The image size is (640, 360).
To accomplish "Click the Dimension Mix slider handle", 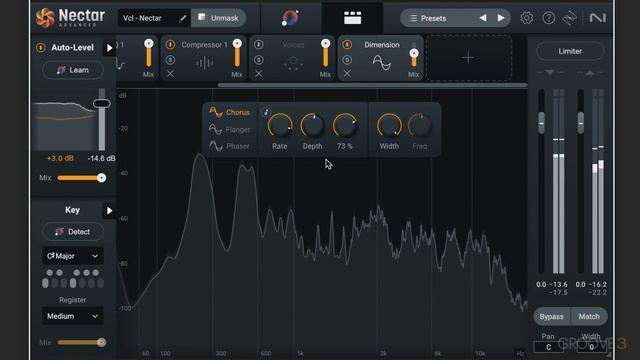I will pos(413,53).
